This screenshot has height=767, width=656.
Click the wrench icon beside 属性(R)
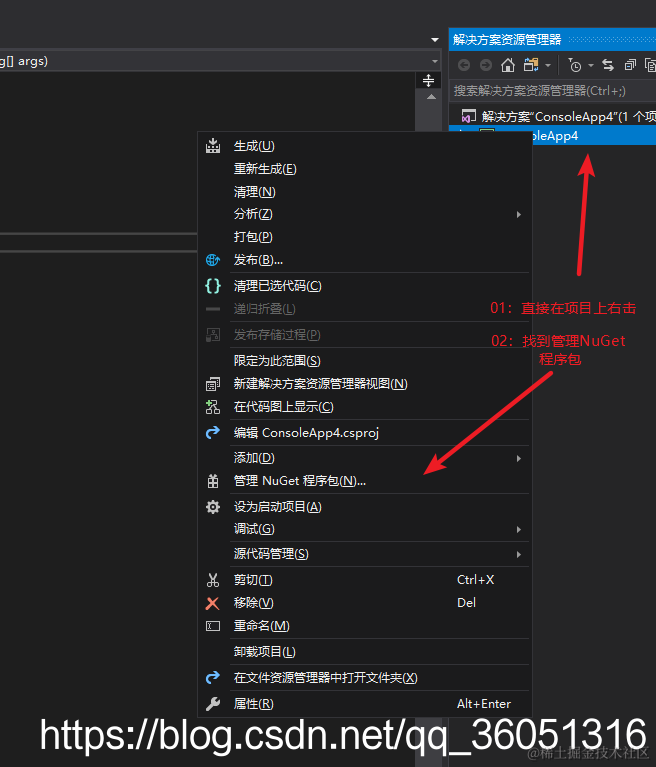point(213,704)
